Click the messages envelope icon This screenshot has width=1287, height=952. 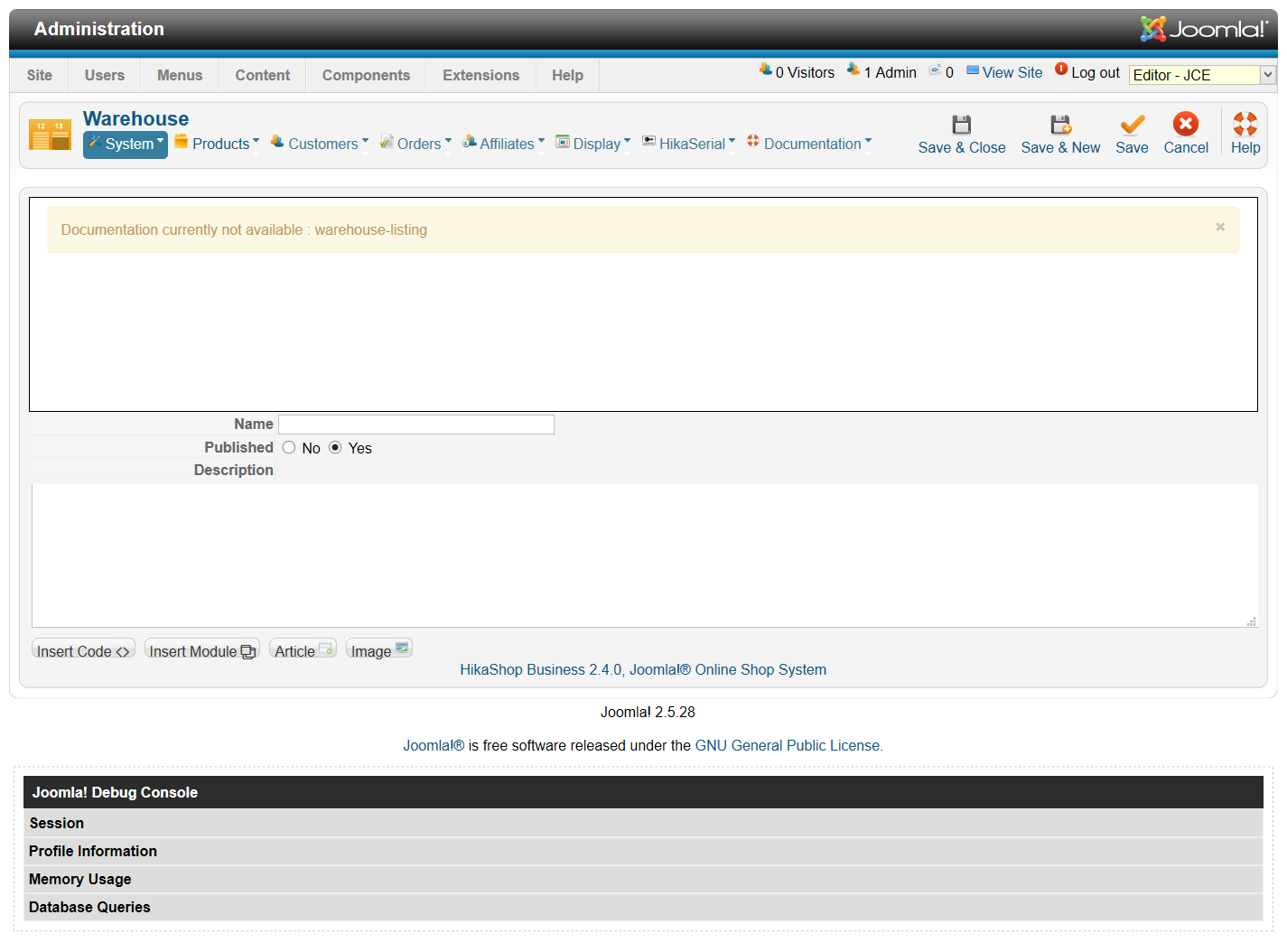(x=936, y=70)
